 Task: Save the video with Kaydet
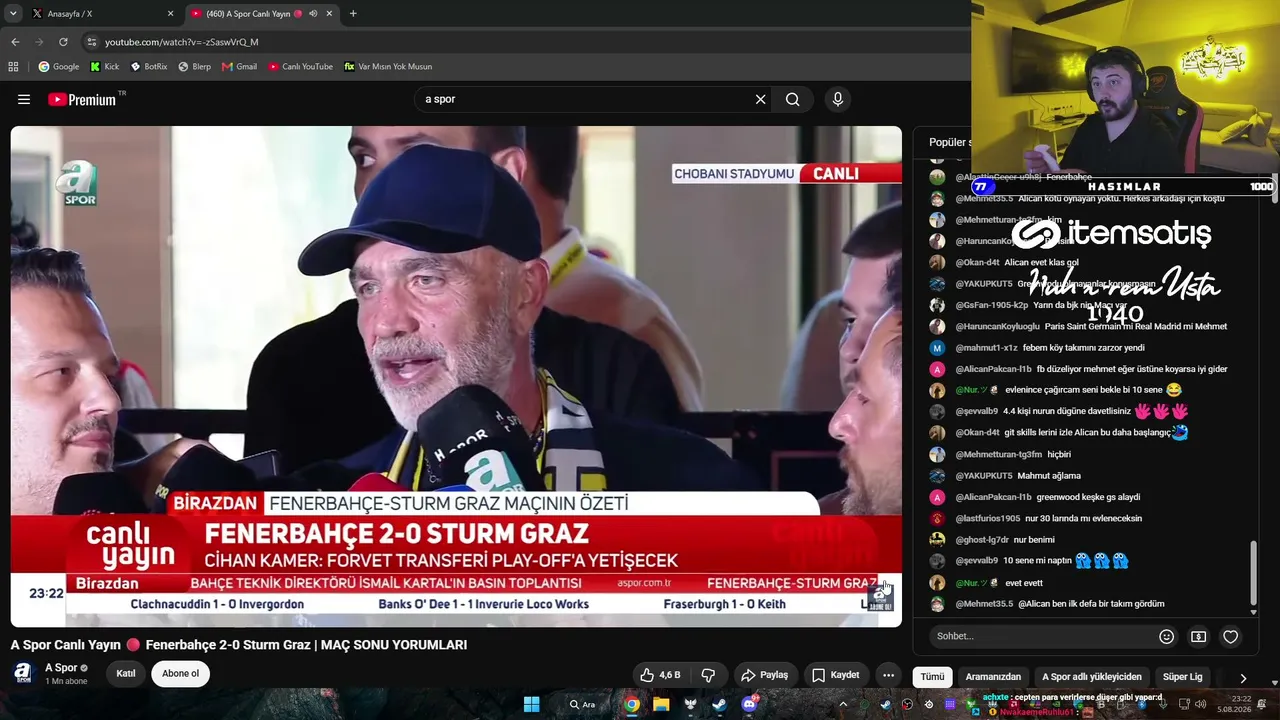835,675
